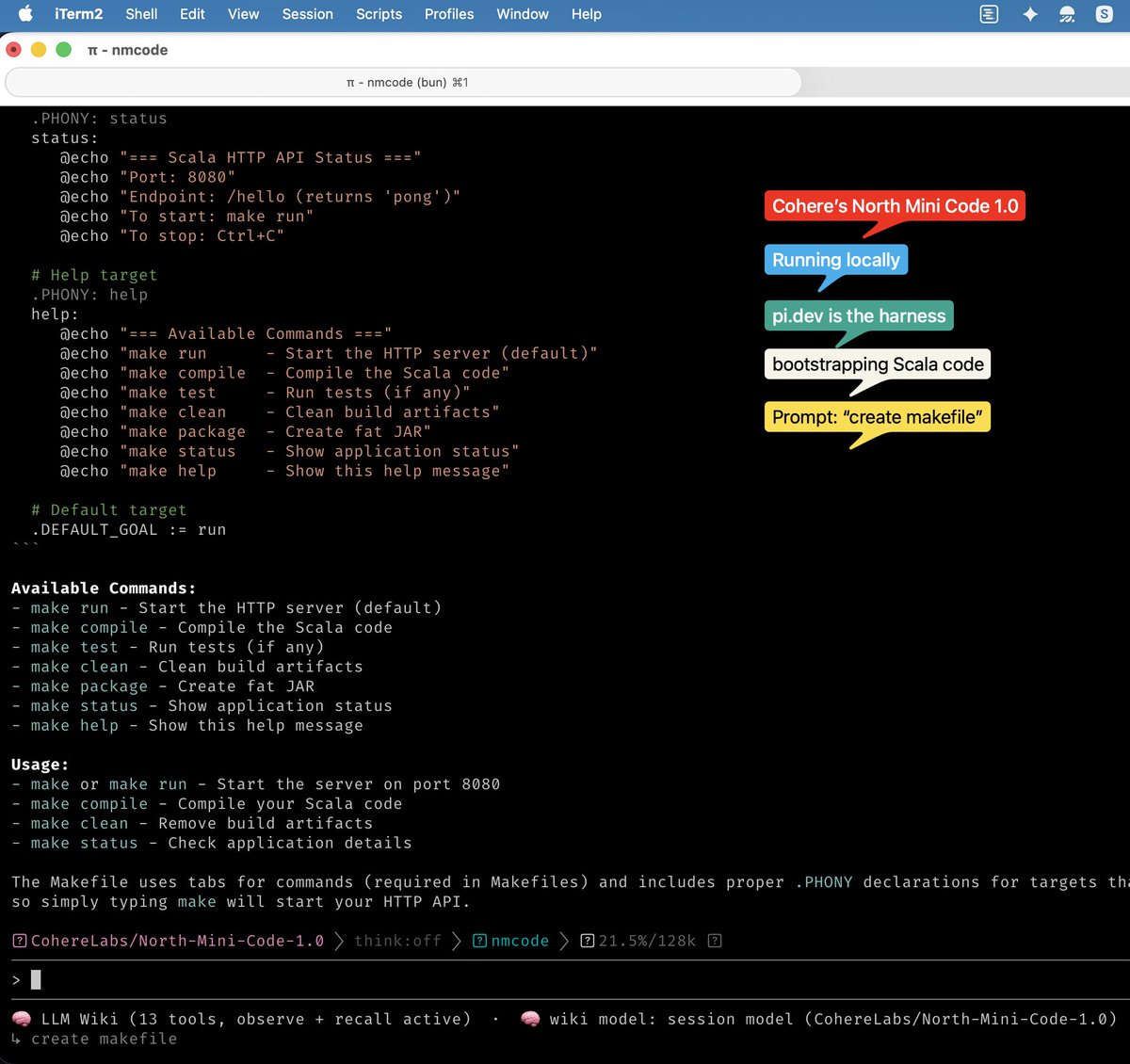The width and height of the screenshot is (1130, 1064).
Task: Click the 'Available Commands:' bold heading
Action: click(x=104, y=588)
